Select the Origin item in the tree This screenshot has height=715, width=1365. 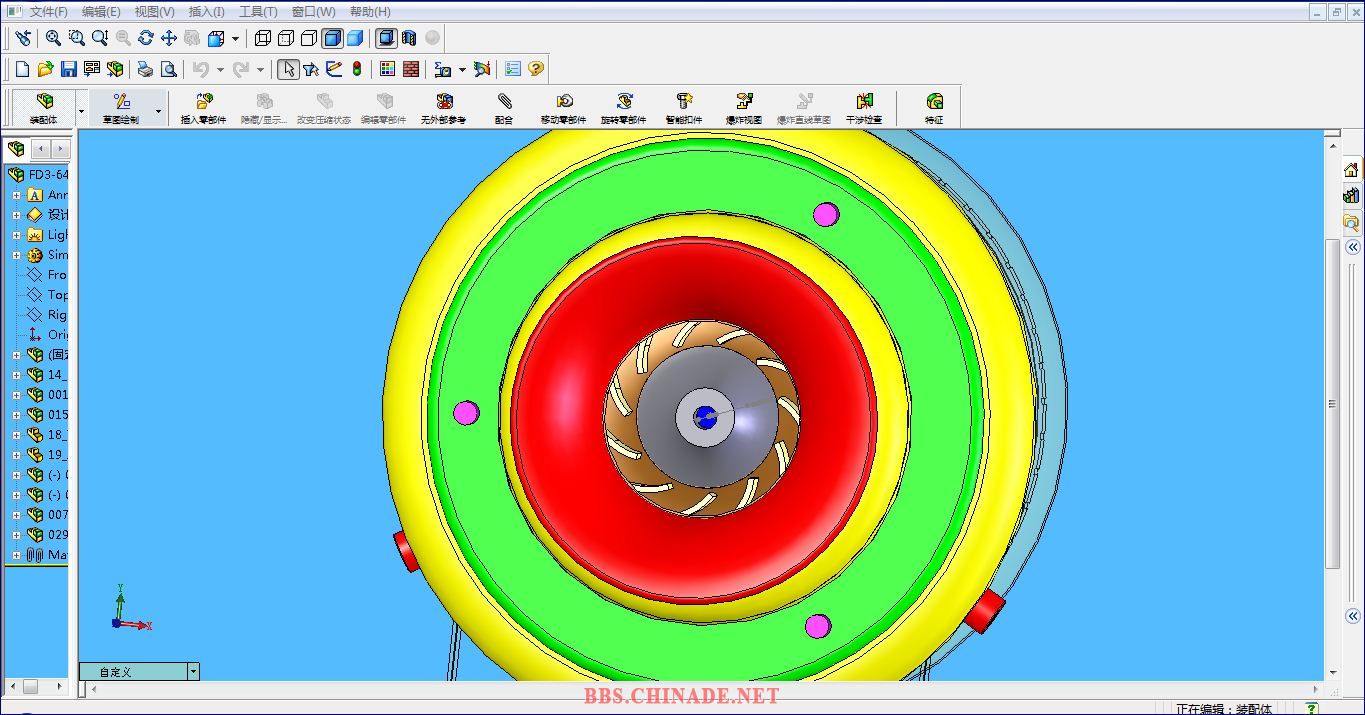pos(46,335)
